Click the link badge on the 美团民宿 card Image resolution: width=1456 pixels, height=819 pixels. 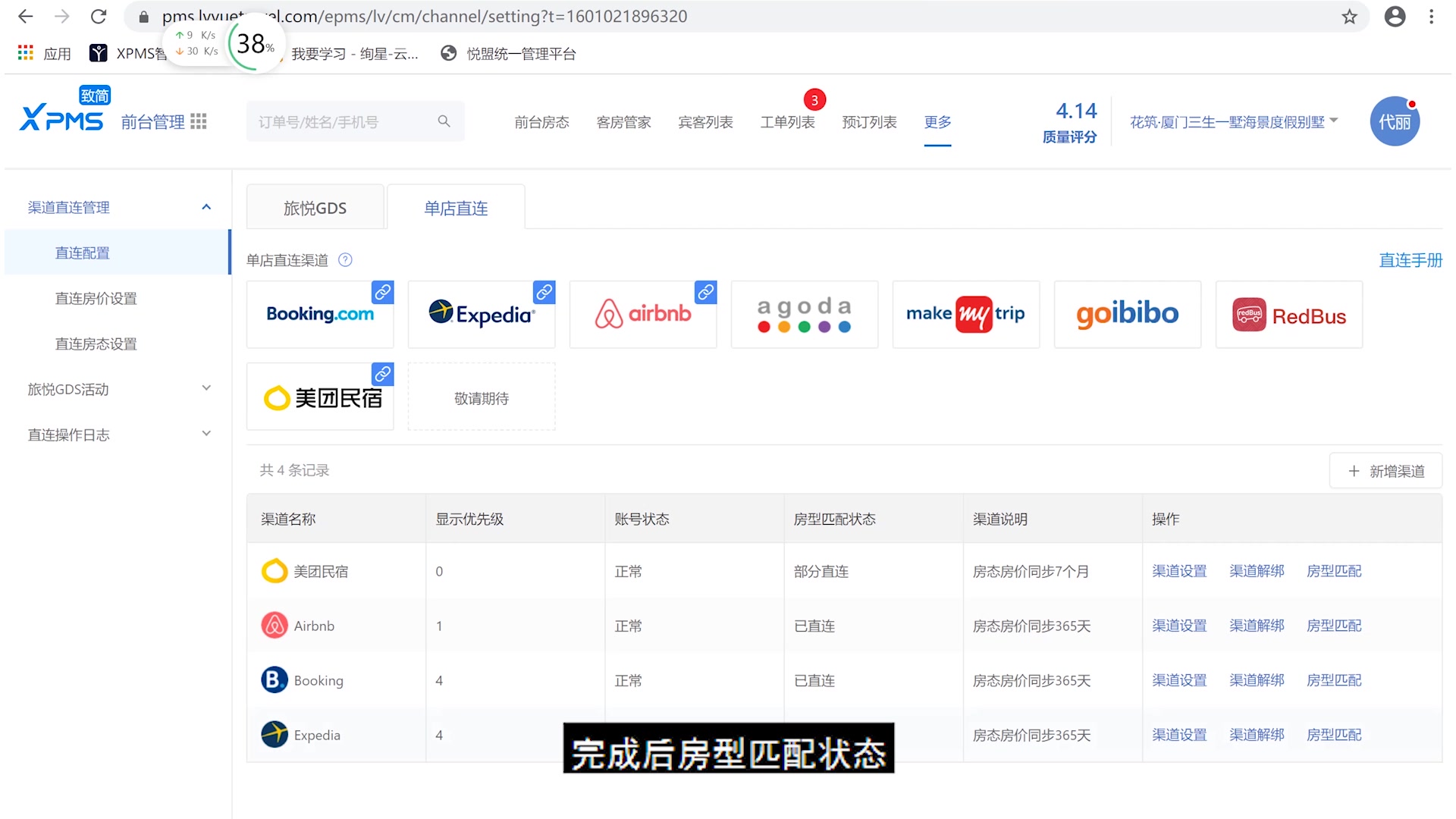(x=383, y=374)
